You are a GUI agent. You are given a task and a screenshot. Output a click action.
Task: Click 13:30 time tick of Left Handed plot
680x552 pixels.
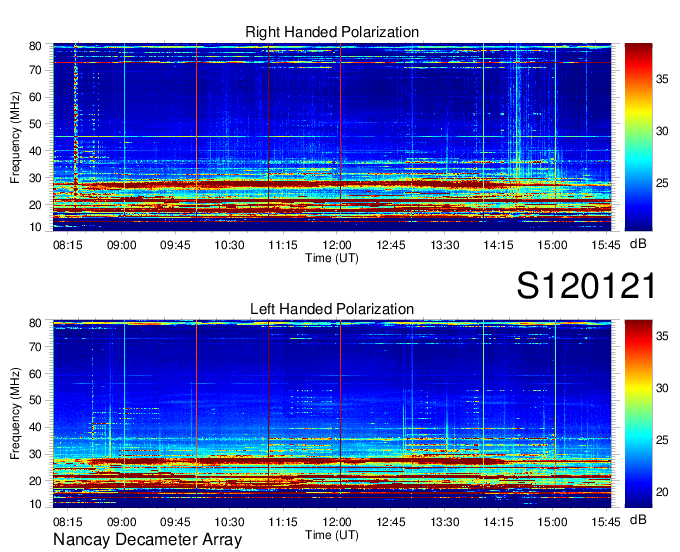[445, 522]
